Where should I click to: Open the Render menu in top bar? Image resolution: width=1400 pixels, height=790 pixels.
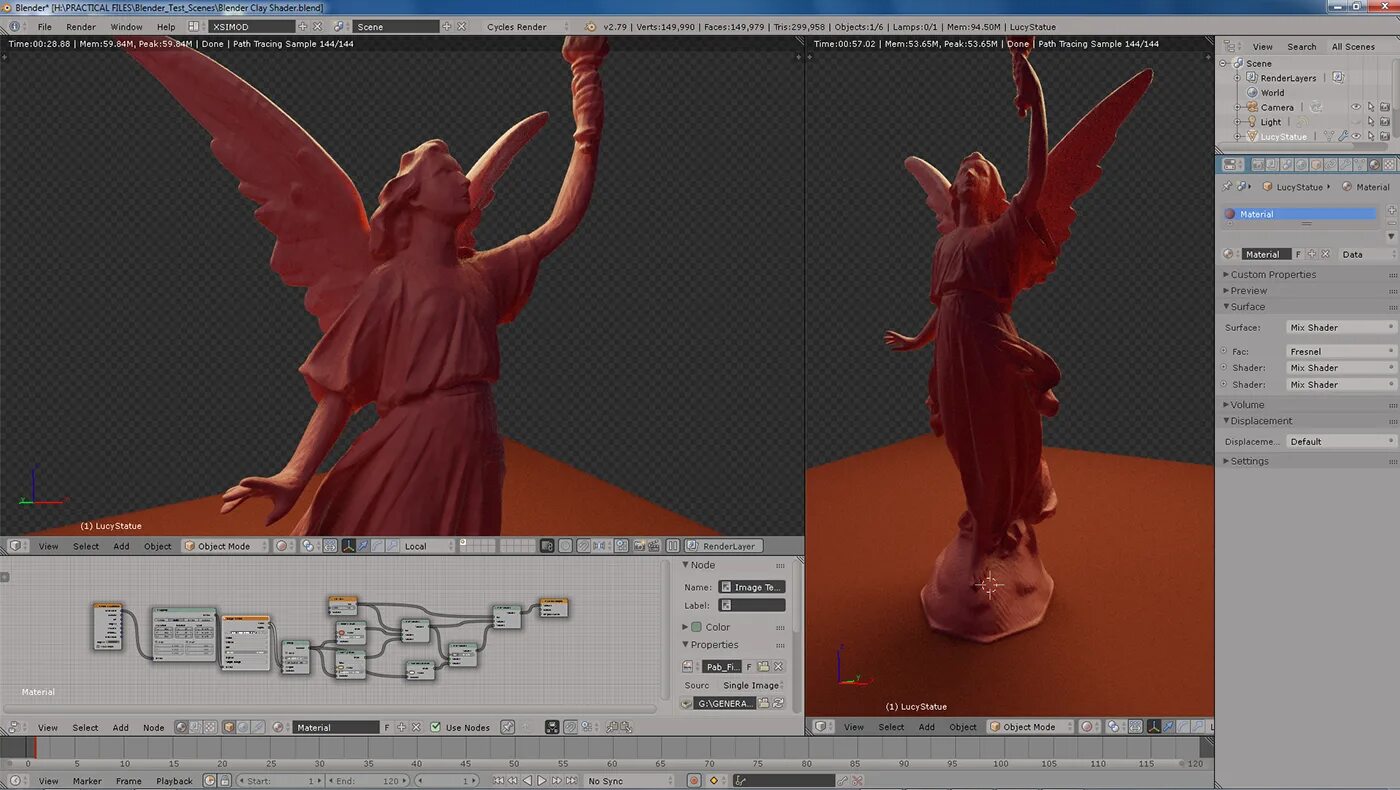[x=81, y=27]
